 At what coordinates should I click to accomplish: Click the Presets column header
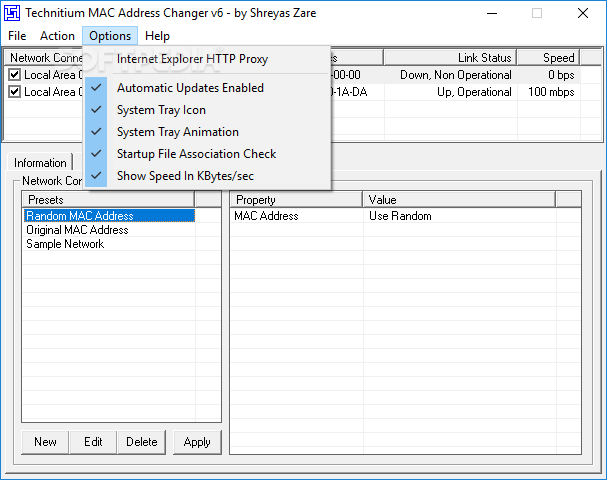pos(108,200)
